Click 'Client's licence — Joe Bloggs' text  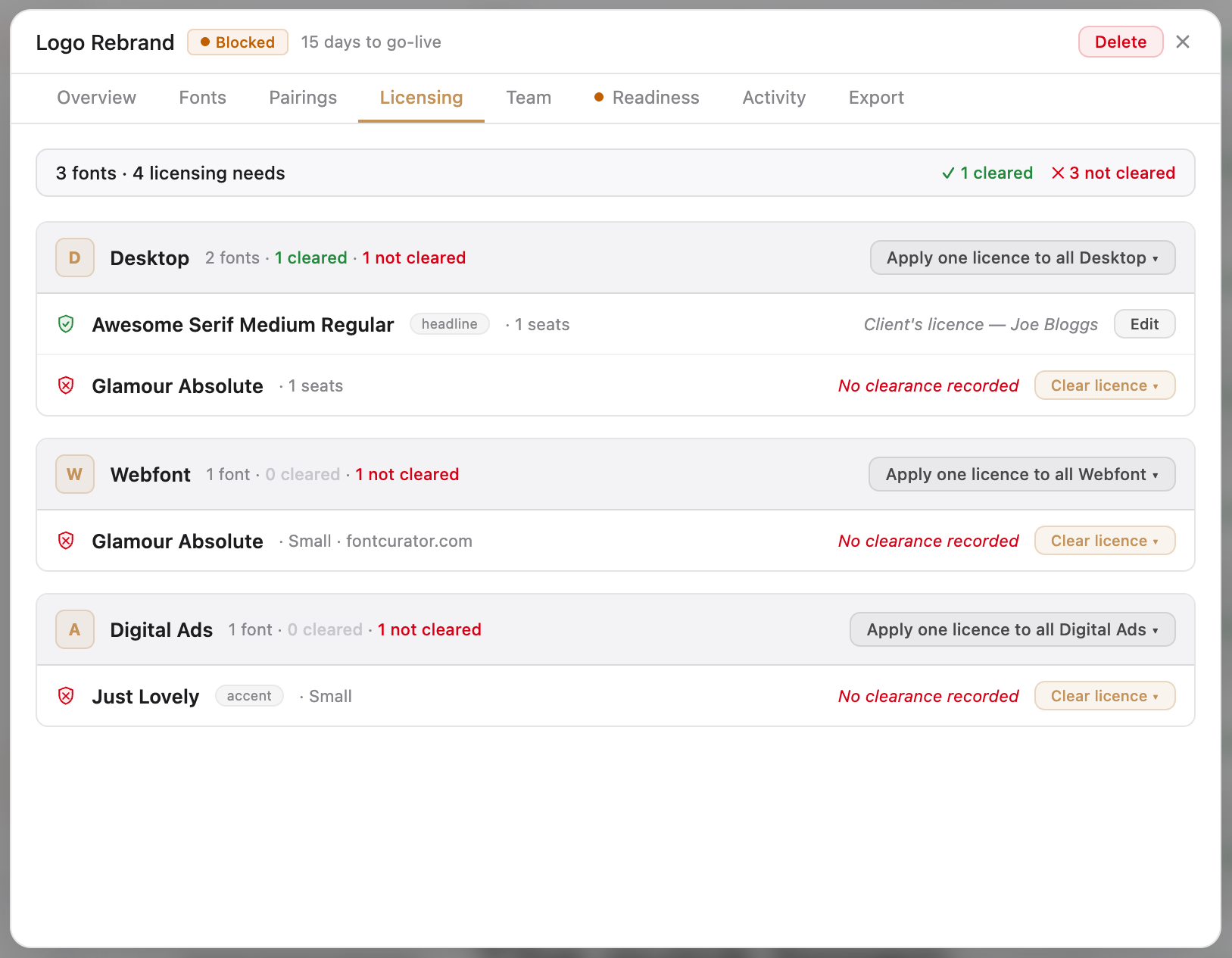(x=981, y=324)
